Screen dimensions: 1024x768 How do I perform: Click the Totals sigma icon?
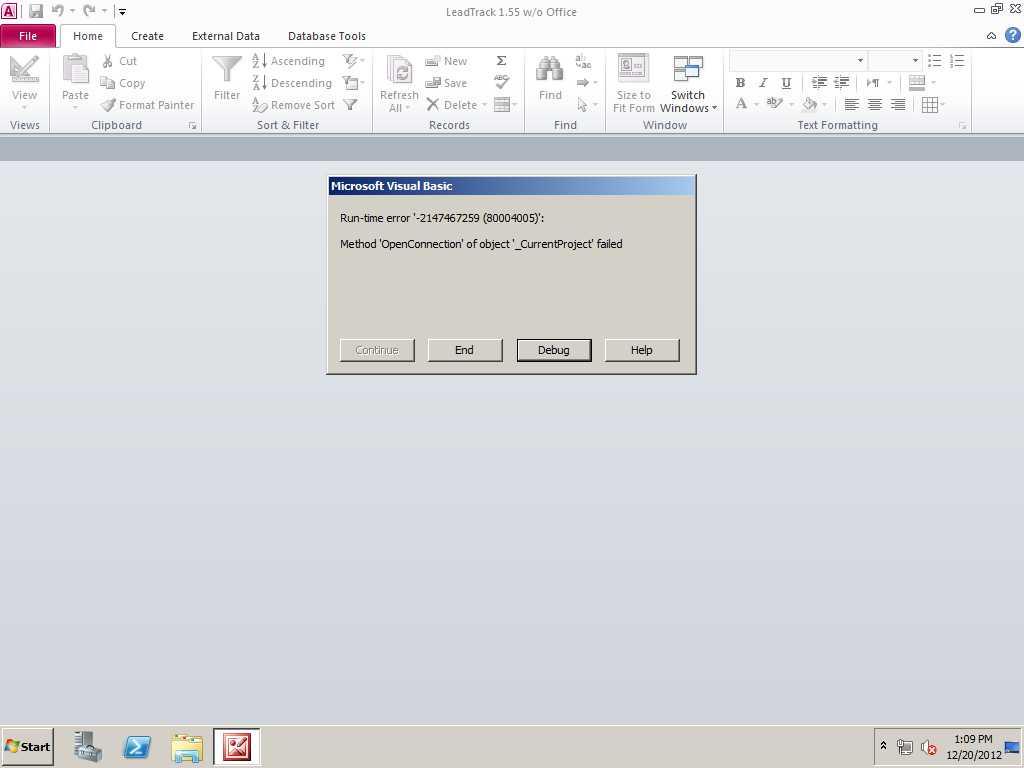click(502, 61)
